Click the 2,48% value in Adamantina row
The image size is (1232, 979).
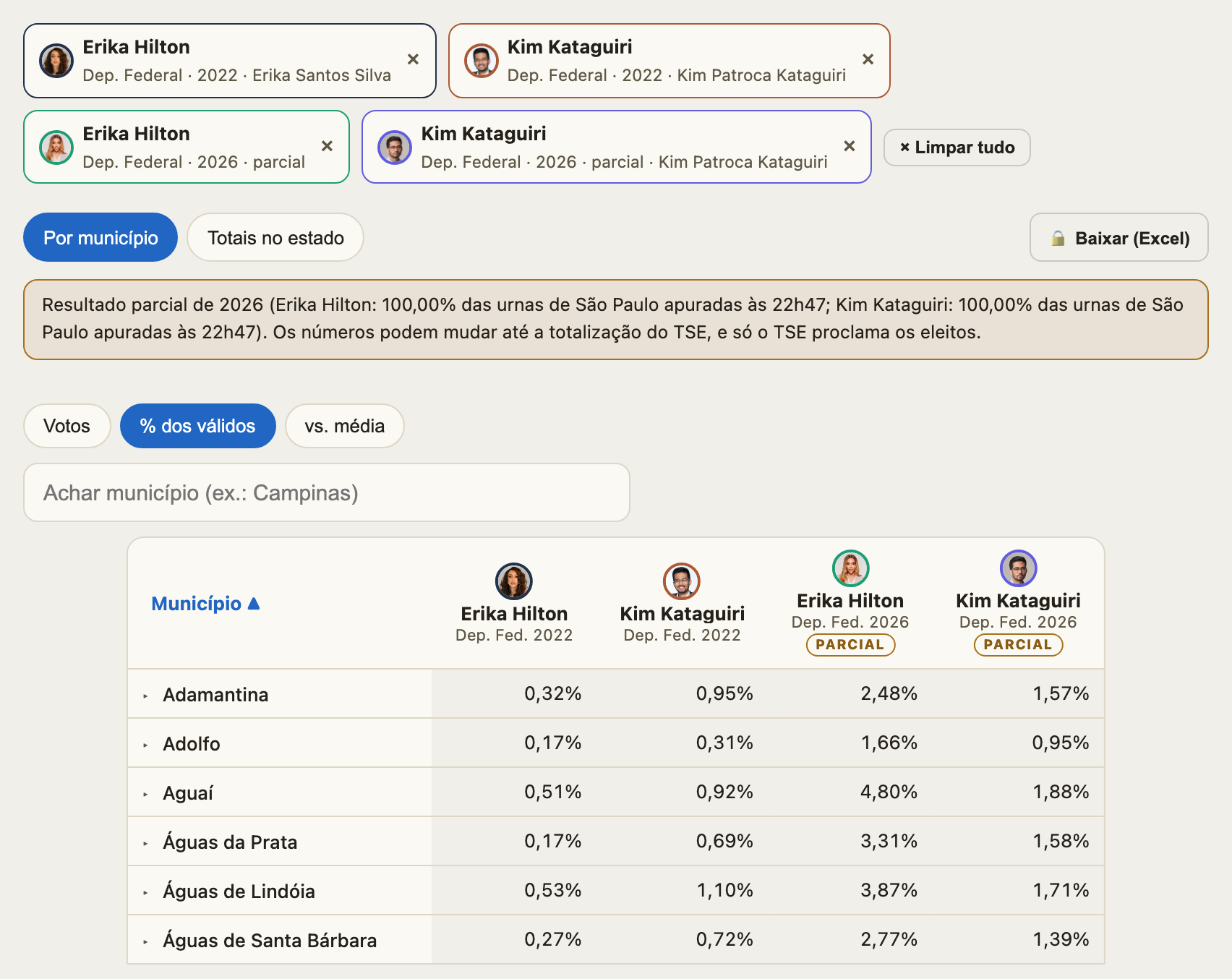coord(889,693)
